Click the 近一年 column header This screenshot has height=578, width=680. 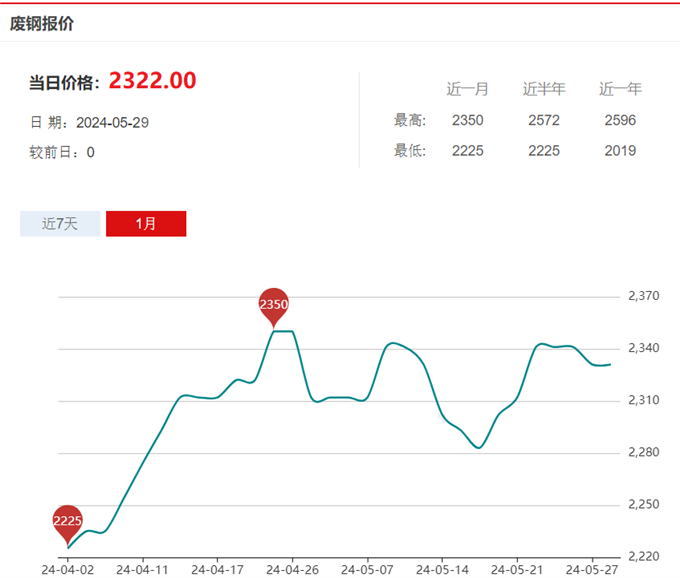620,89
